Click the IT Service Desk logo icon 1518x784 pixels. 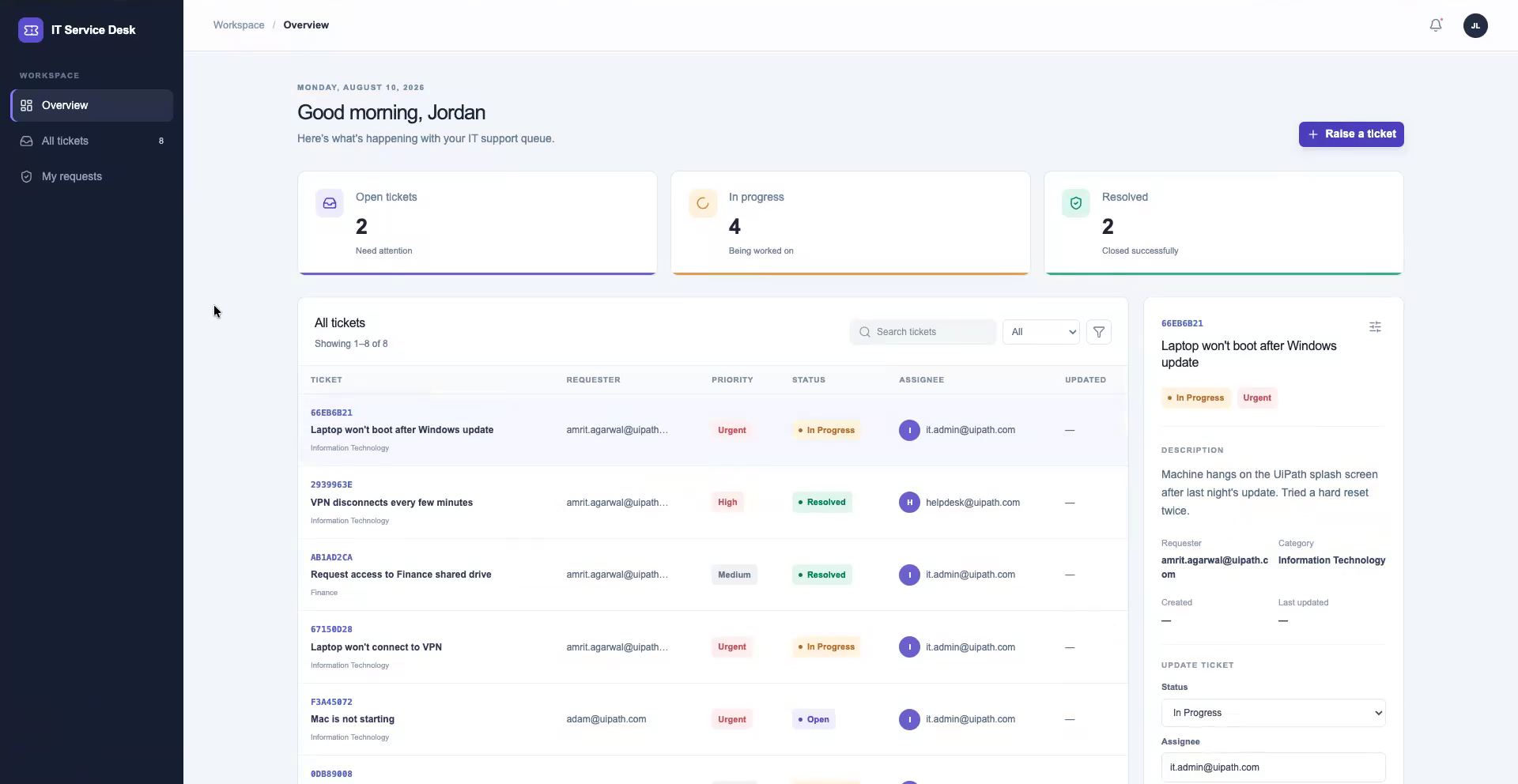coord(31,30)
